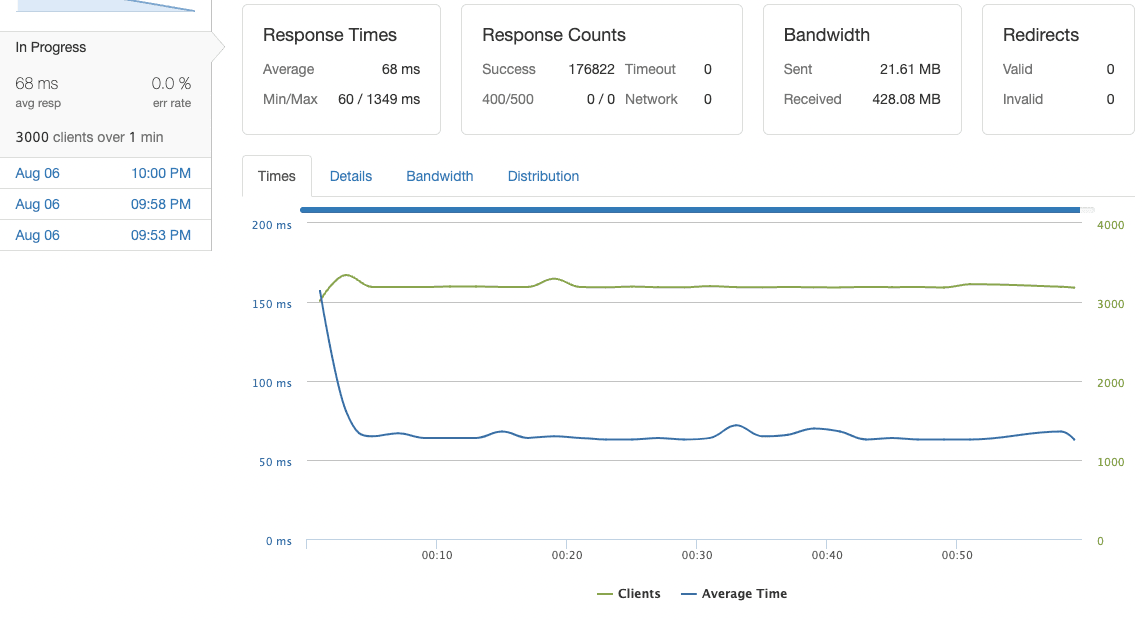Click the Bandwidth summary card heading
The image size is (1142, 620).
pyautogui.click(x=827, y=35)
